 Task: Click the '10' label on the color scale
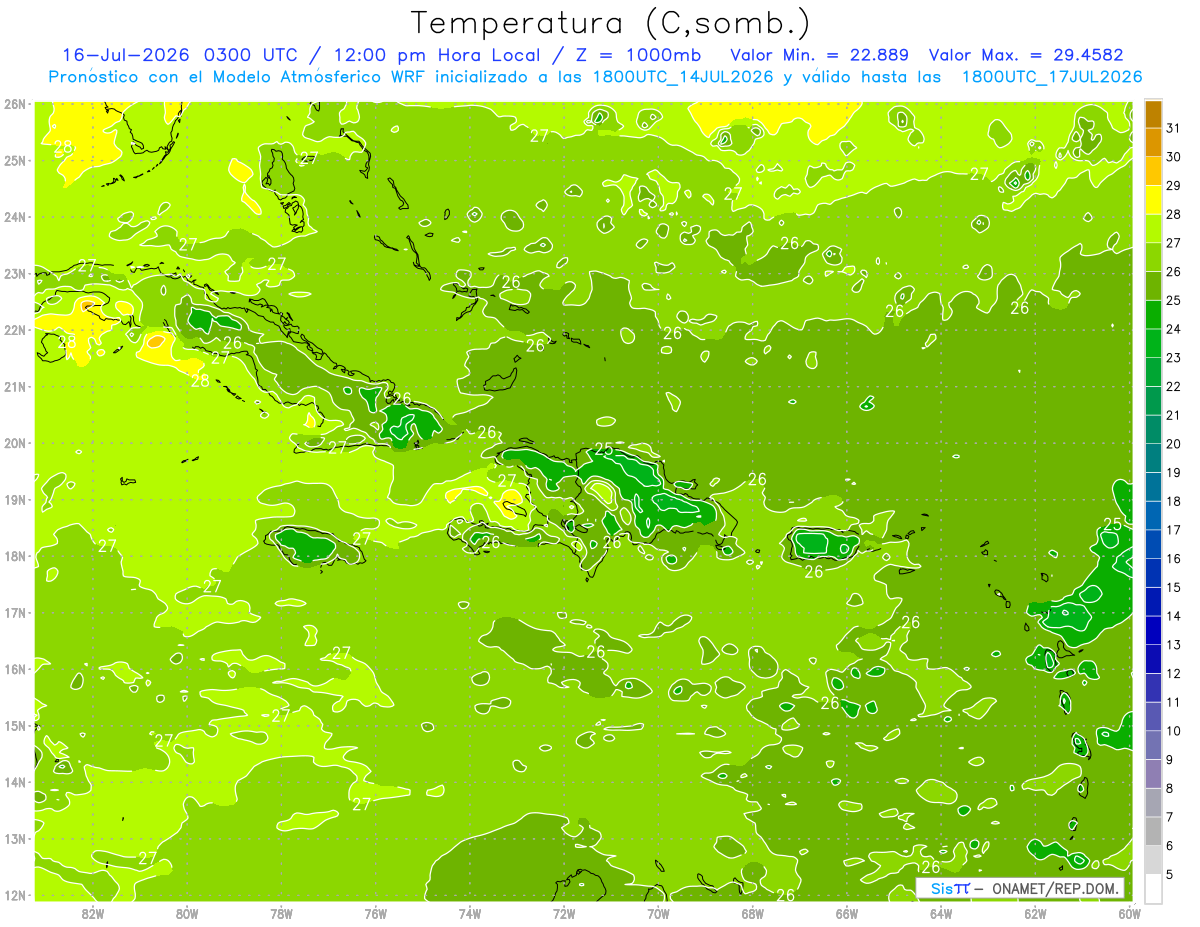(x=1173, y=731)
